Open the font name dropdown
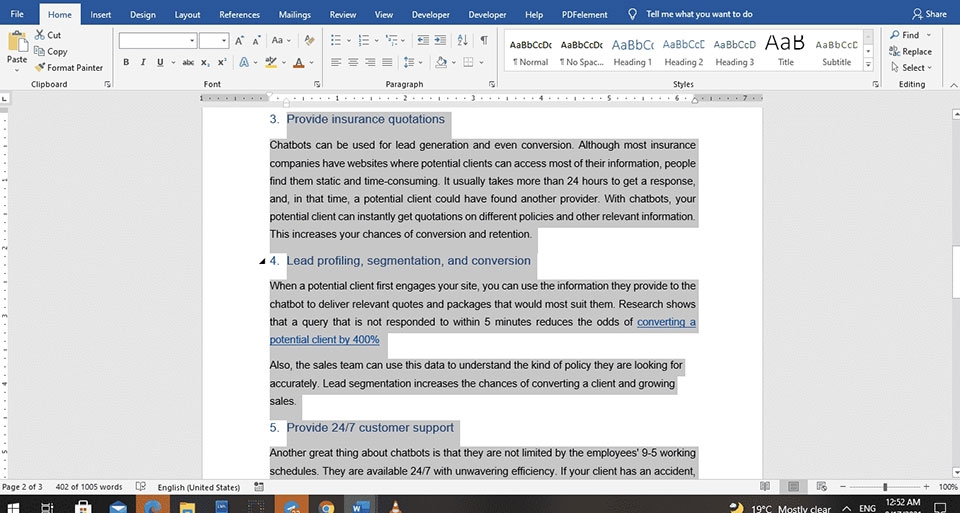Image resolution: width=960 pixels, height=513 pixels. pyautogui.click(x=192, y=41)
